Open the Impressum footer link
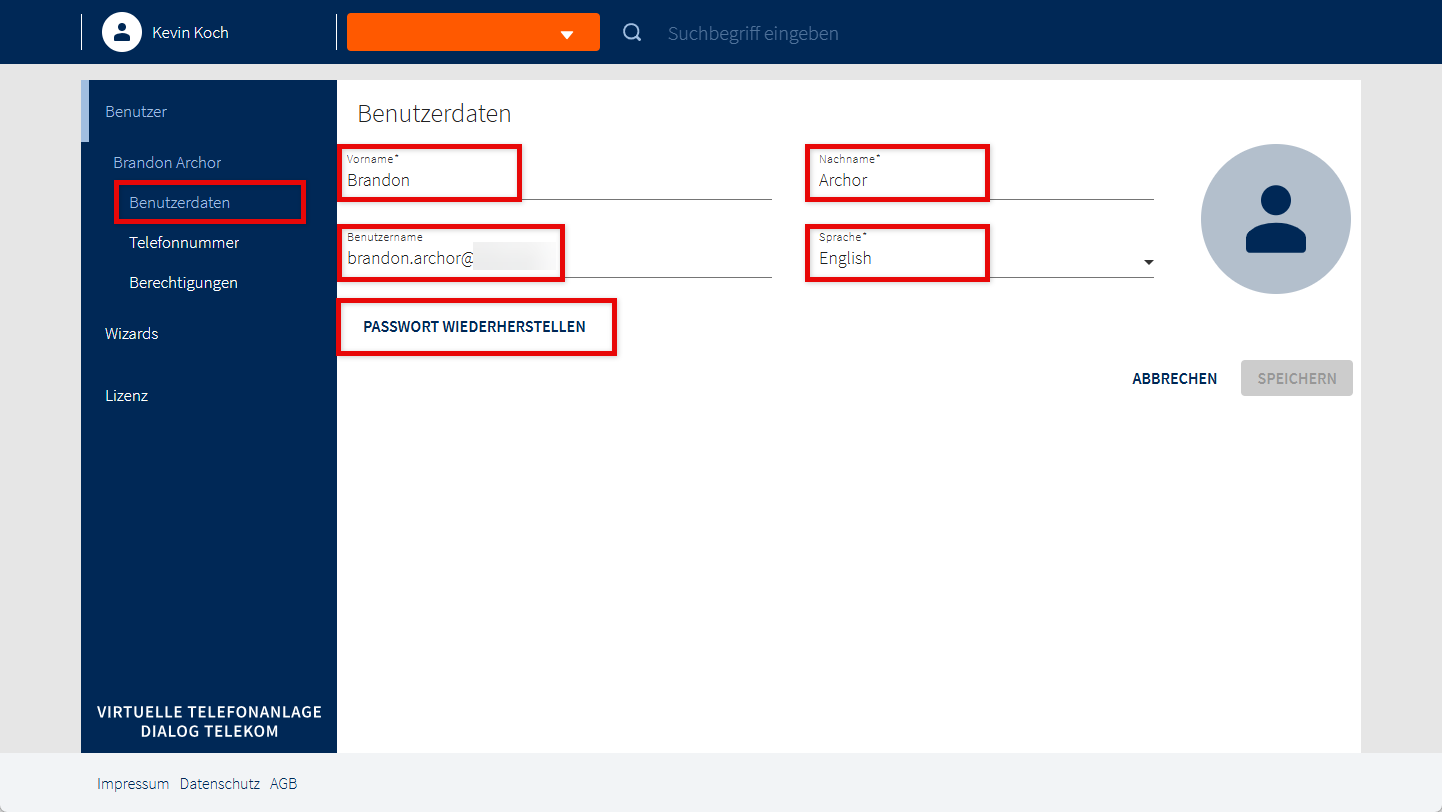The image size is (1442, 812). [133, 784]
